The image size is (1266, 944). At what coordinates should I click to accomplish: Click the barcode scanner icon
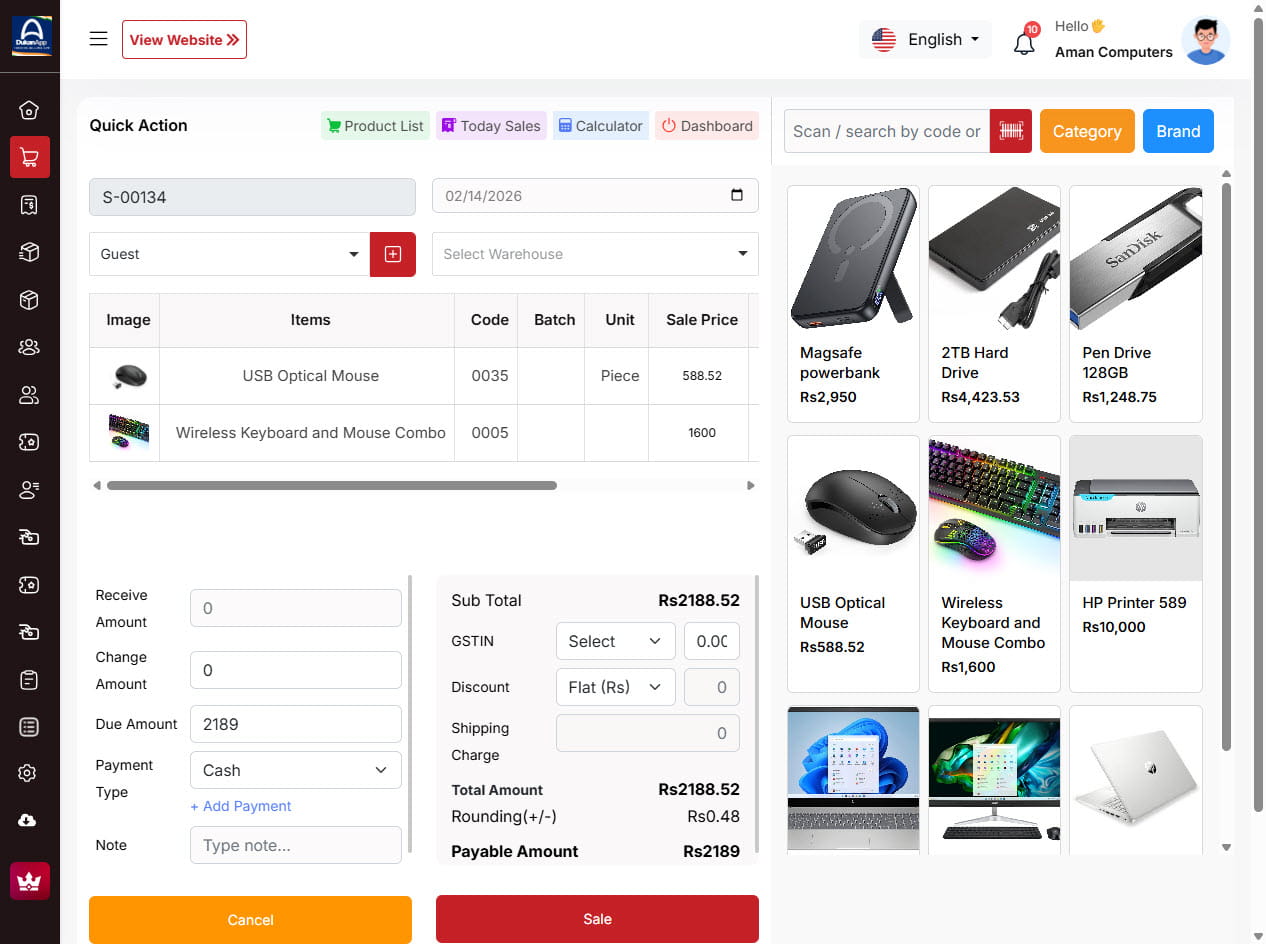click(x=1010, y=131)
